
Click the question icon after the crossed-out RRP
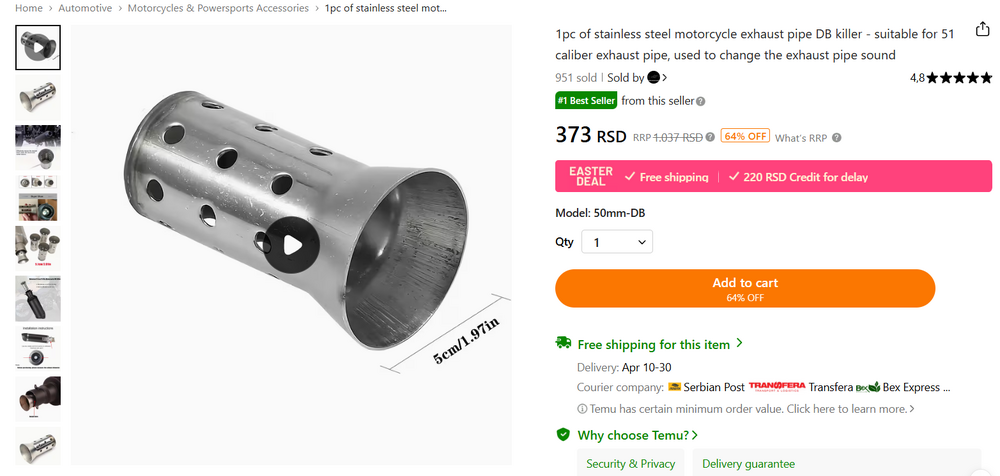click(710, 137)
